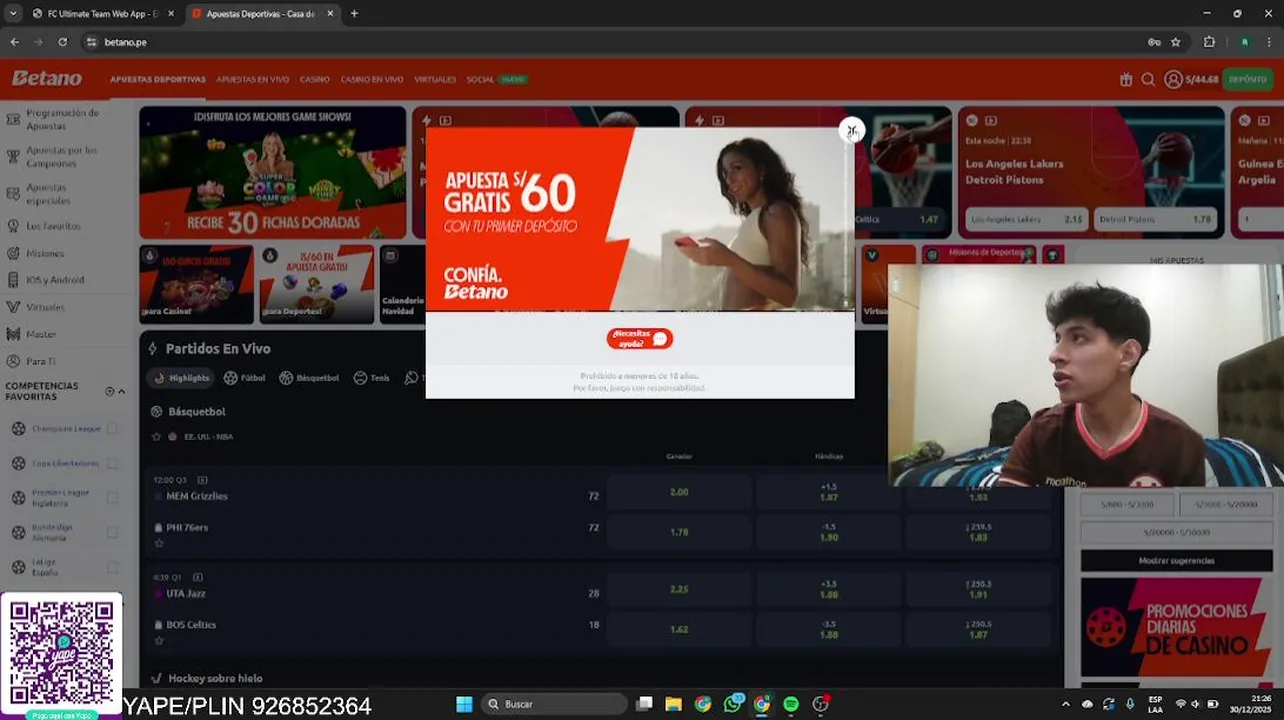Select the Tenis filter chip
1284x720 pixels.
coord(372,378)
